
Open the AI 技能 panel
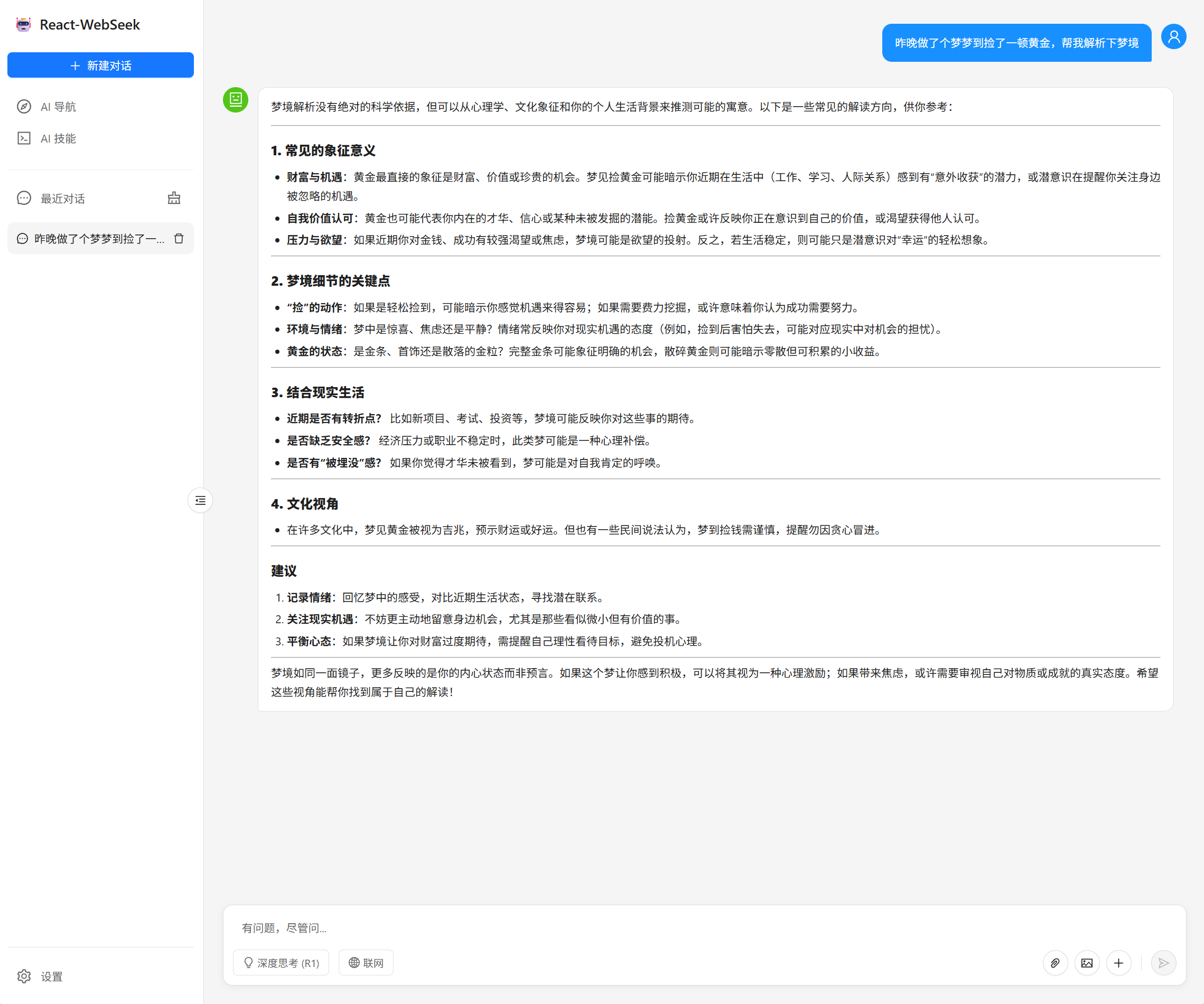tap(57, 138)
